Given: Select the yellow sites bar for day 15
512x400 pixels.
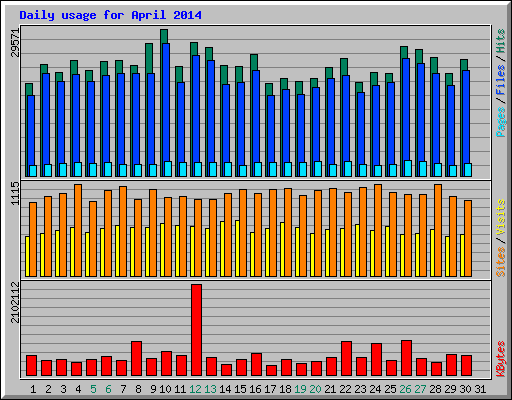Looking at the screenshot, I should click(x=237, y=248).
